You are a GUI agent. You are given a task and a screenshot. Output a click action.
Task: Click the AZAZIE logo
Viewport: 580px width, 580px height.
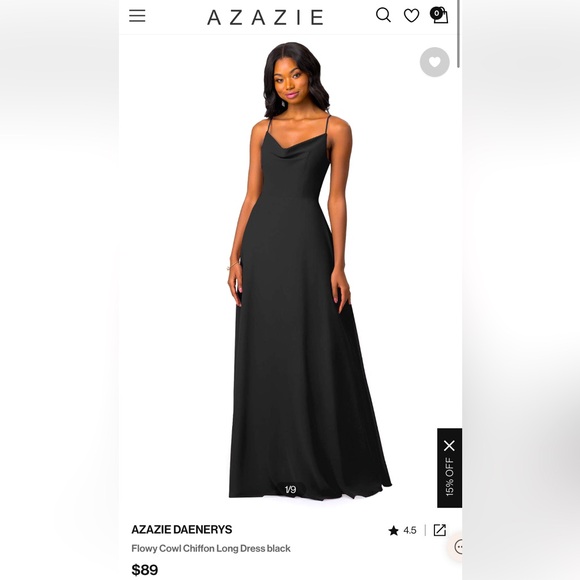point(265,17)
